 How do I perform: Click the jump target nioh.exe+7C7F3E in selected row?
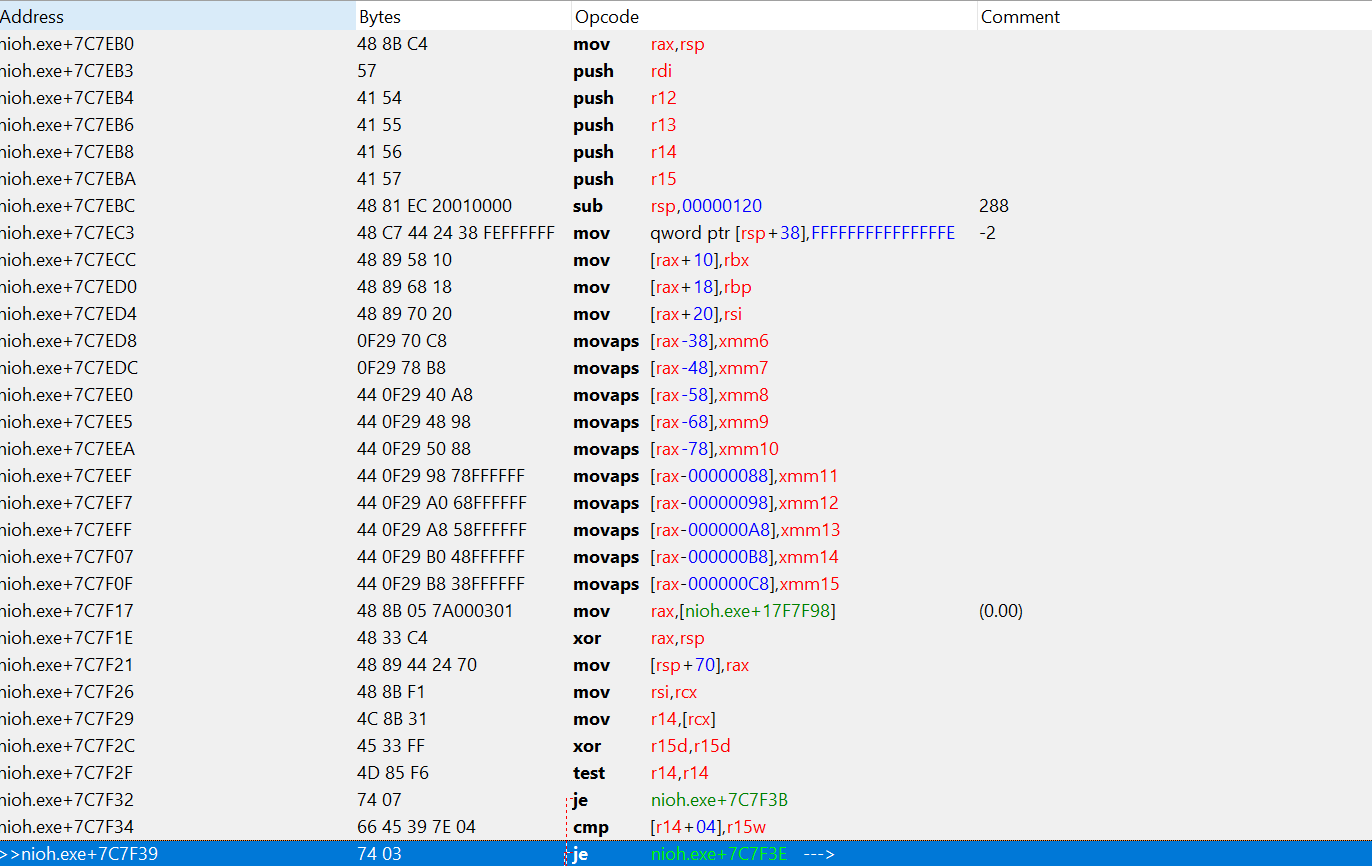point(718,854)
